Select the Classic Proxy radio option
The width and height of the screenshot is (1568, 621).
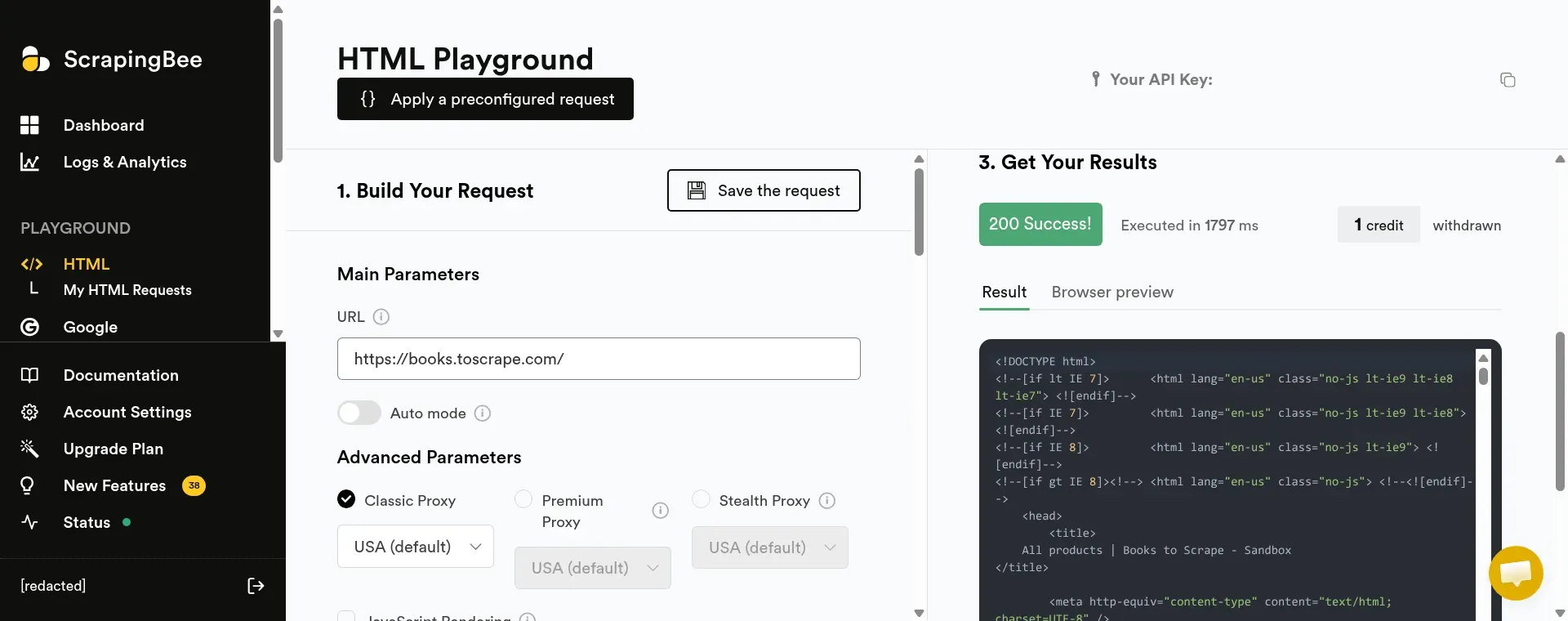(346, 498)
